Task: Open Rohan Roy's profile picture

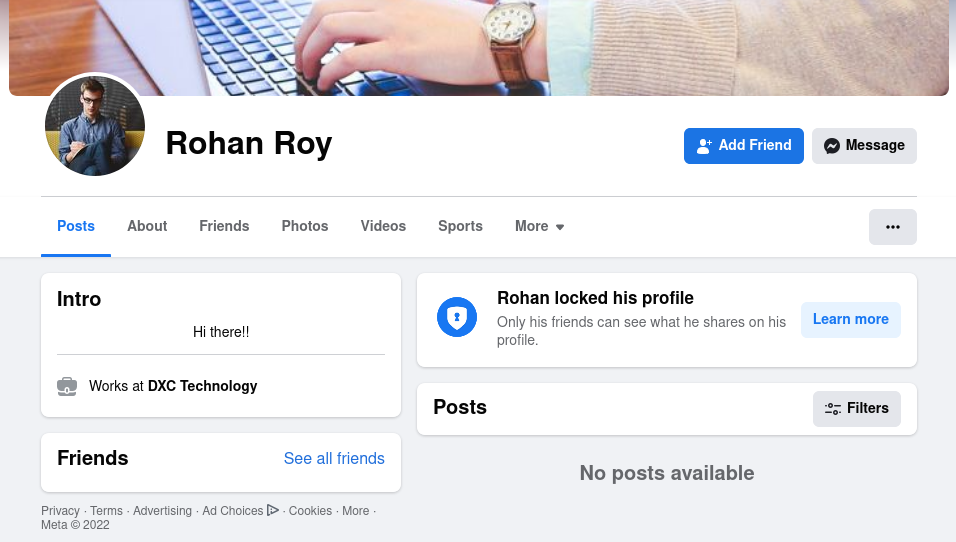Action: (95, 126)
